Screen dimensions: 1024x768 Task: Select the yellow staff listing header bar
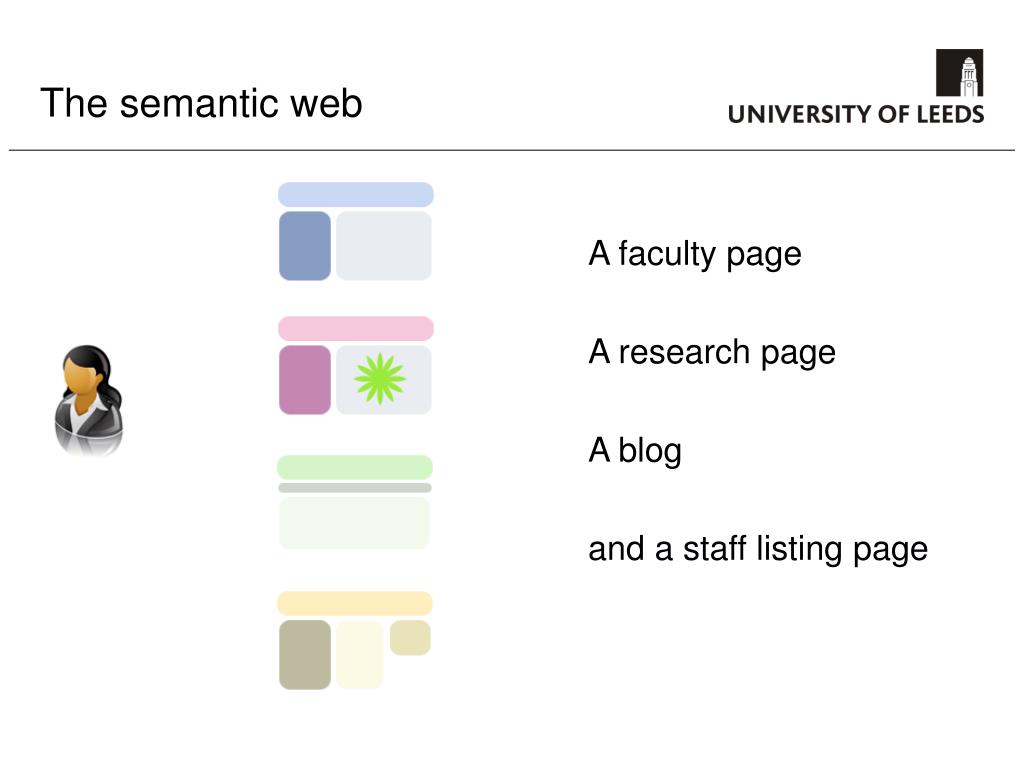[355, 603]
